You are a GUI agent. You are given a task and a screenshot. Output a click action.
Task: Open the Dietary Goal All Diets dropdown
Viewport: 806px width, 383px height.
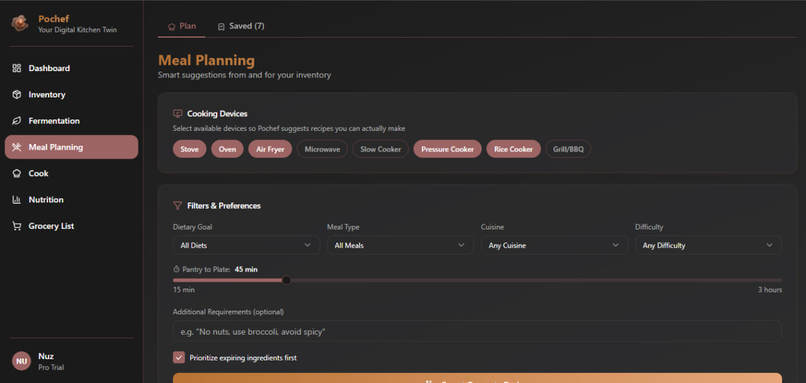pyautogui.click(x=246, y=245)
